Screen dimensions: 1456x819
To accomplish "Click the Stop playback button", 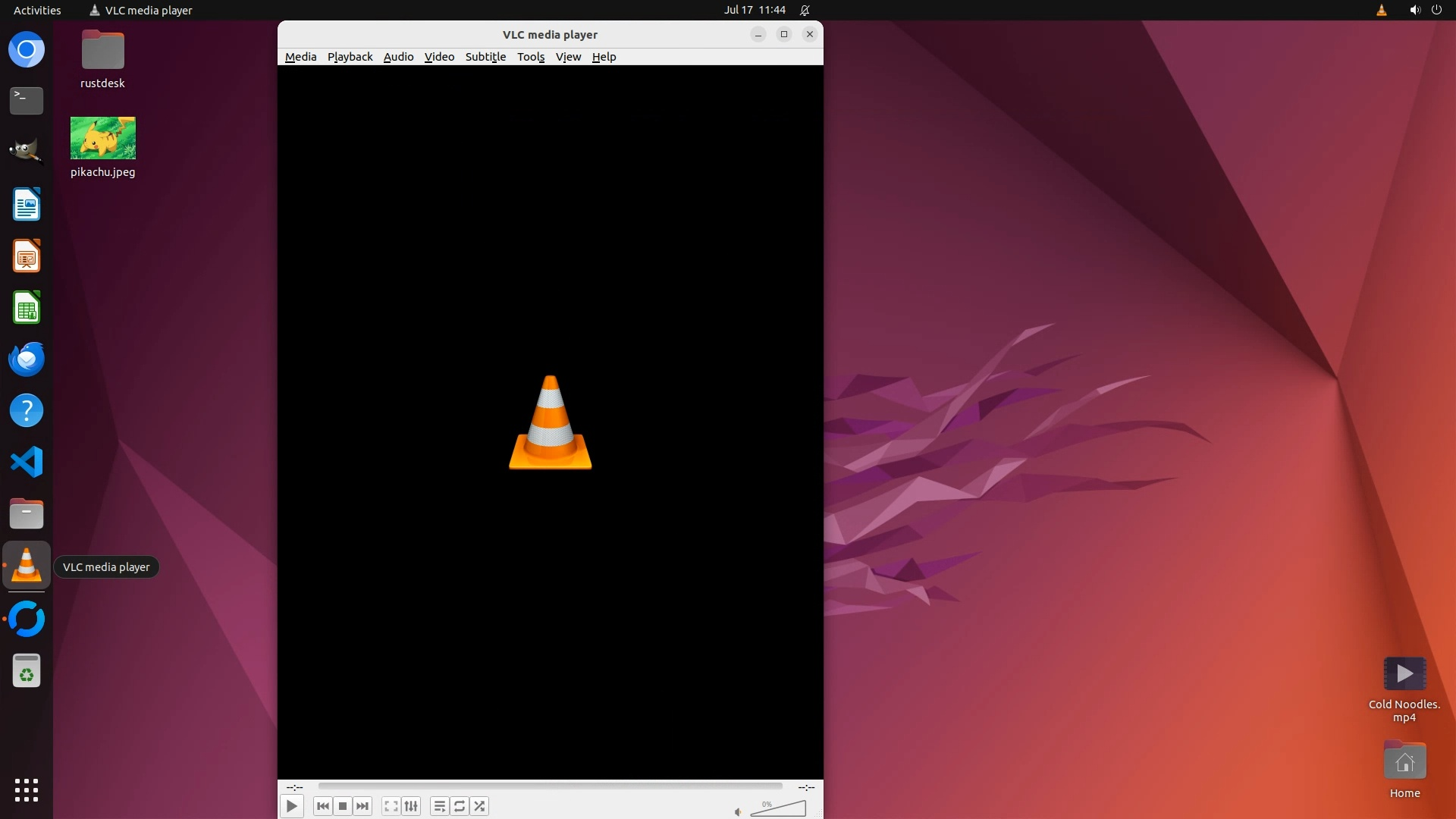I will pos(343,806).
